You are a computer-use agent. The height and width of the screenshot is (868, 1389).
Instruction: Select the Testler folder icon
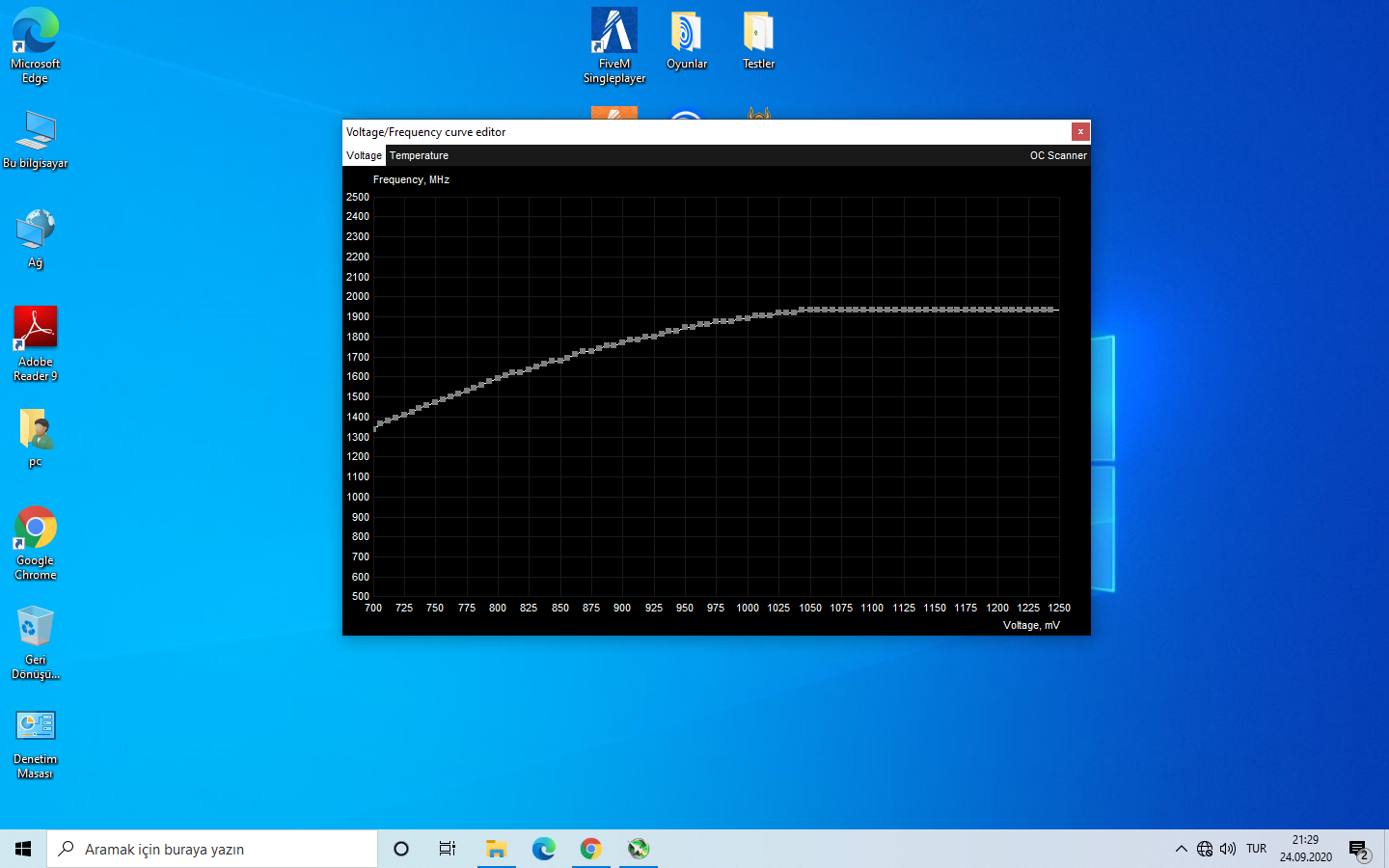click(759, 40)
